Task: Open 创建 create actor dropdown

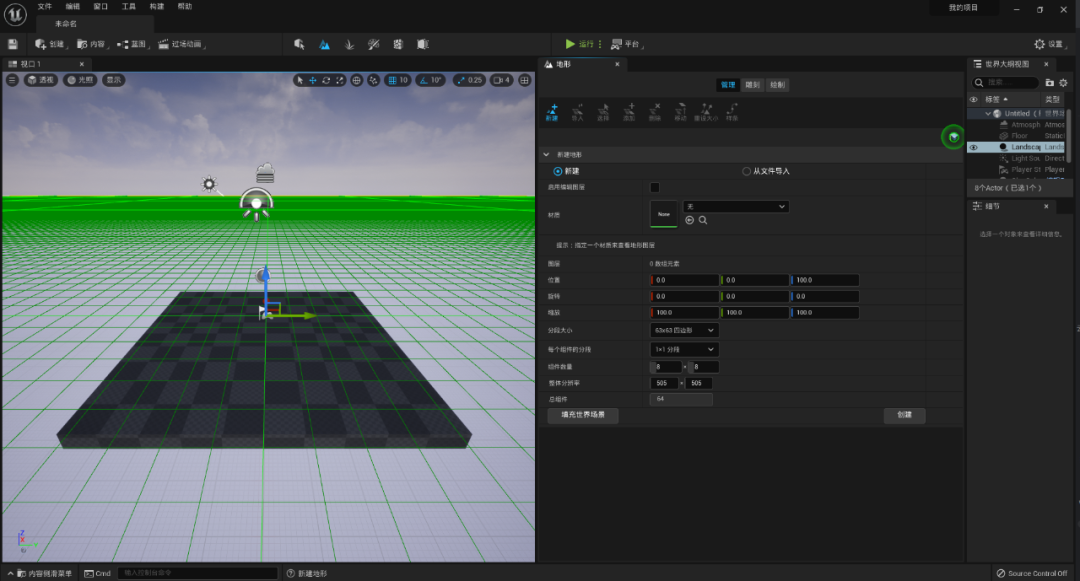Action: pos(50,44)
